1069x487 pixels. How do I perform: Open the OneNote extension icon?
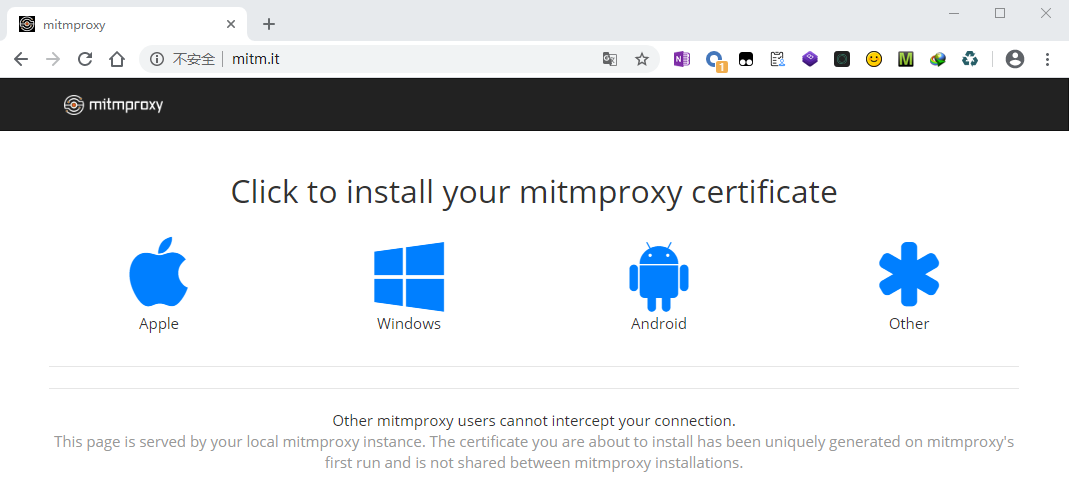pyautogui.click(x=682, y=60)
